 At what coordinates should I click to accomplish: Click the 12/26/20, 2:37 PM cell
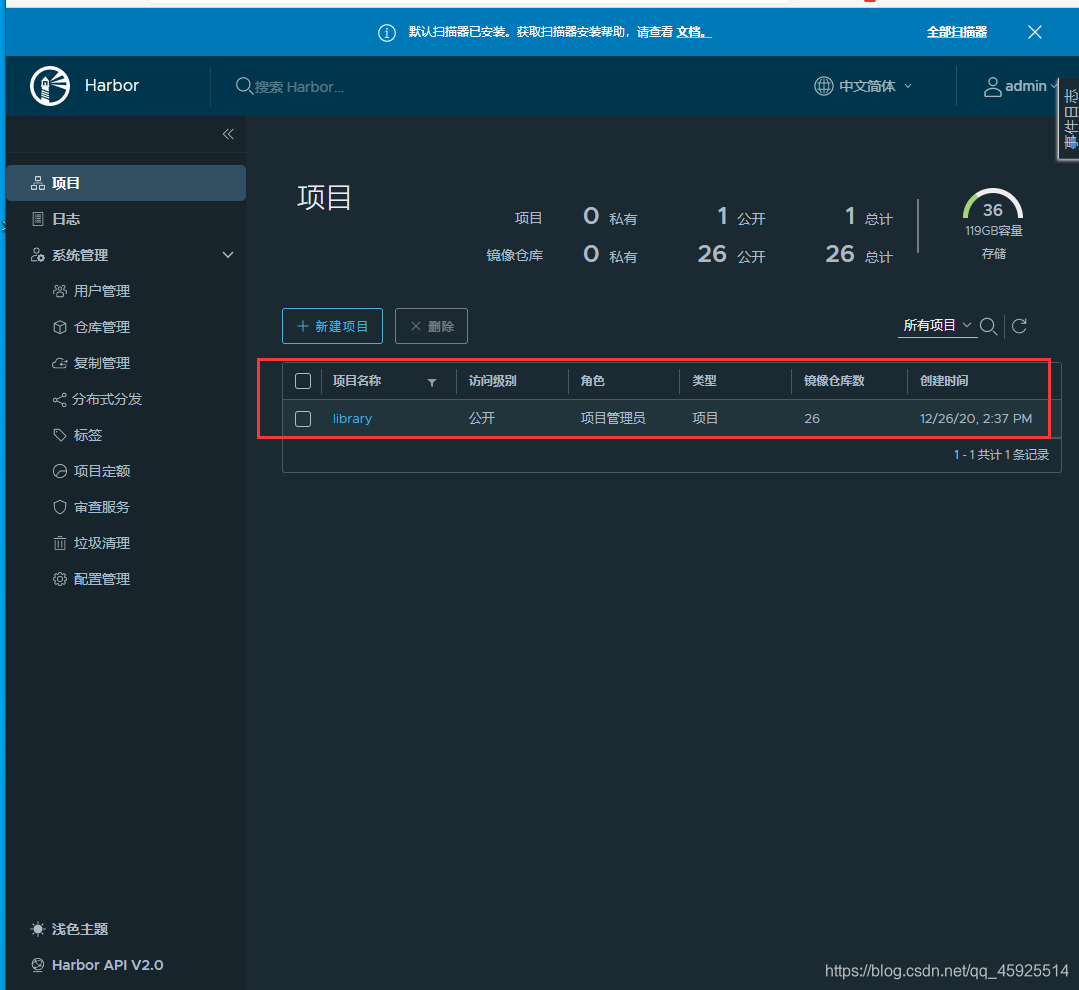pos(976,418)
